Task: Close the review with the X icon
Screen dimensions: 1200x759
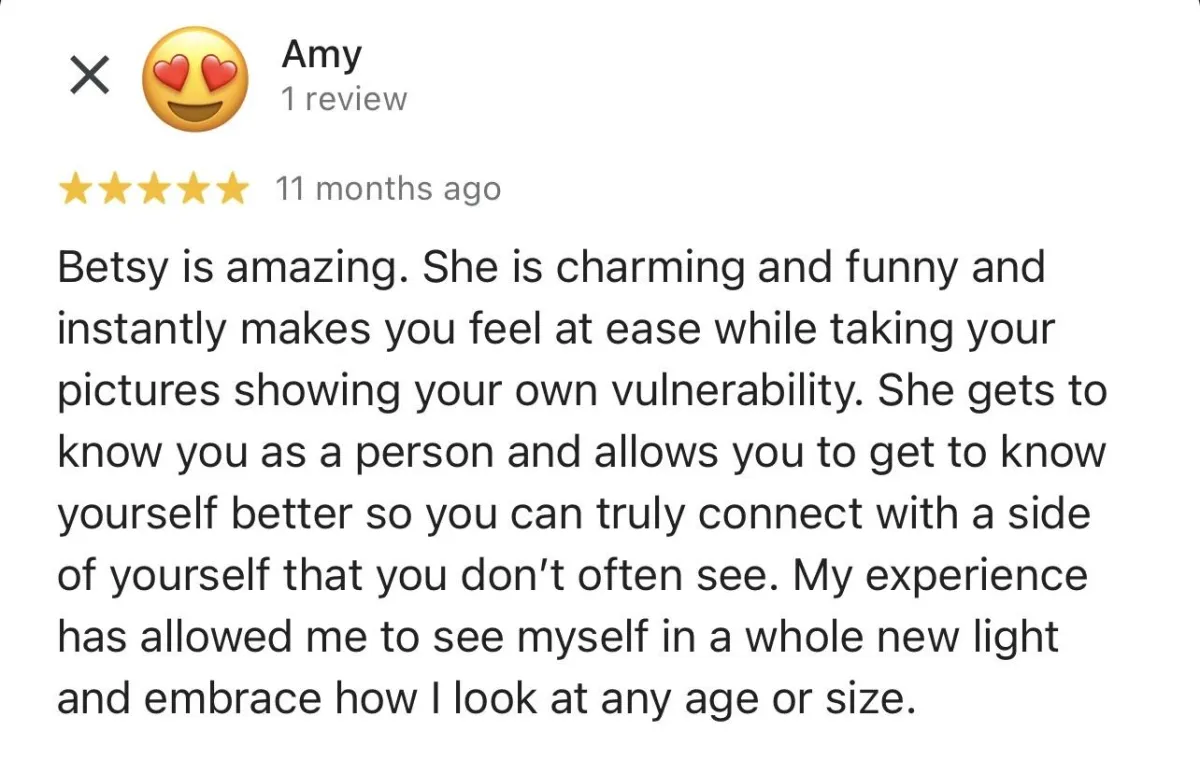Action: 89,78
